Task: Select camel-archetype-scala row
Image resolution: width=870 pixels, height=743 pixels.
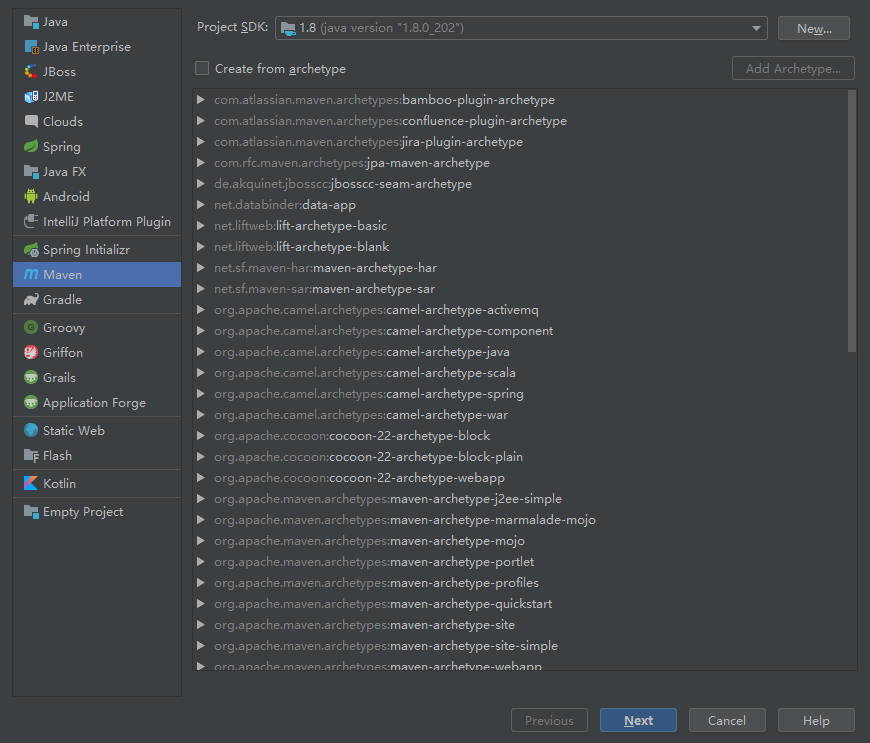Action: tap(365, 373)
